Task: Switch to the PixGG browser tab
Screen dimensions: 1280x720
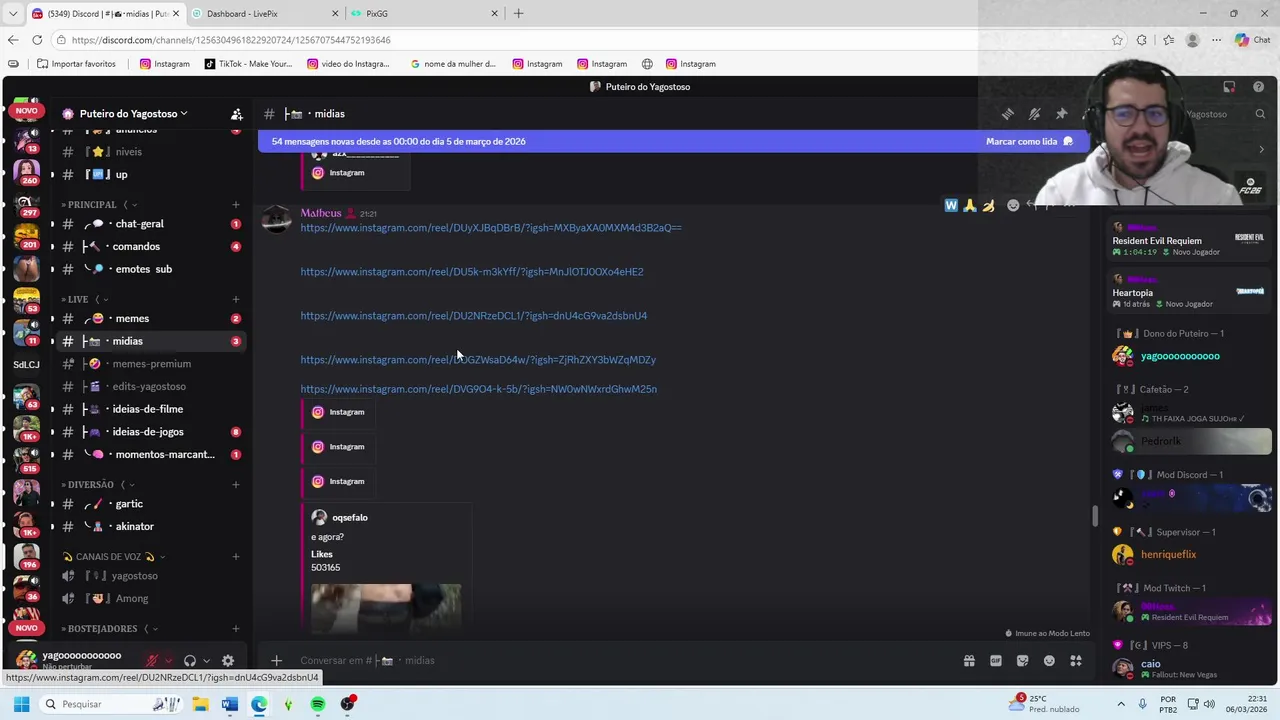Action: coord(424,14)
